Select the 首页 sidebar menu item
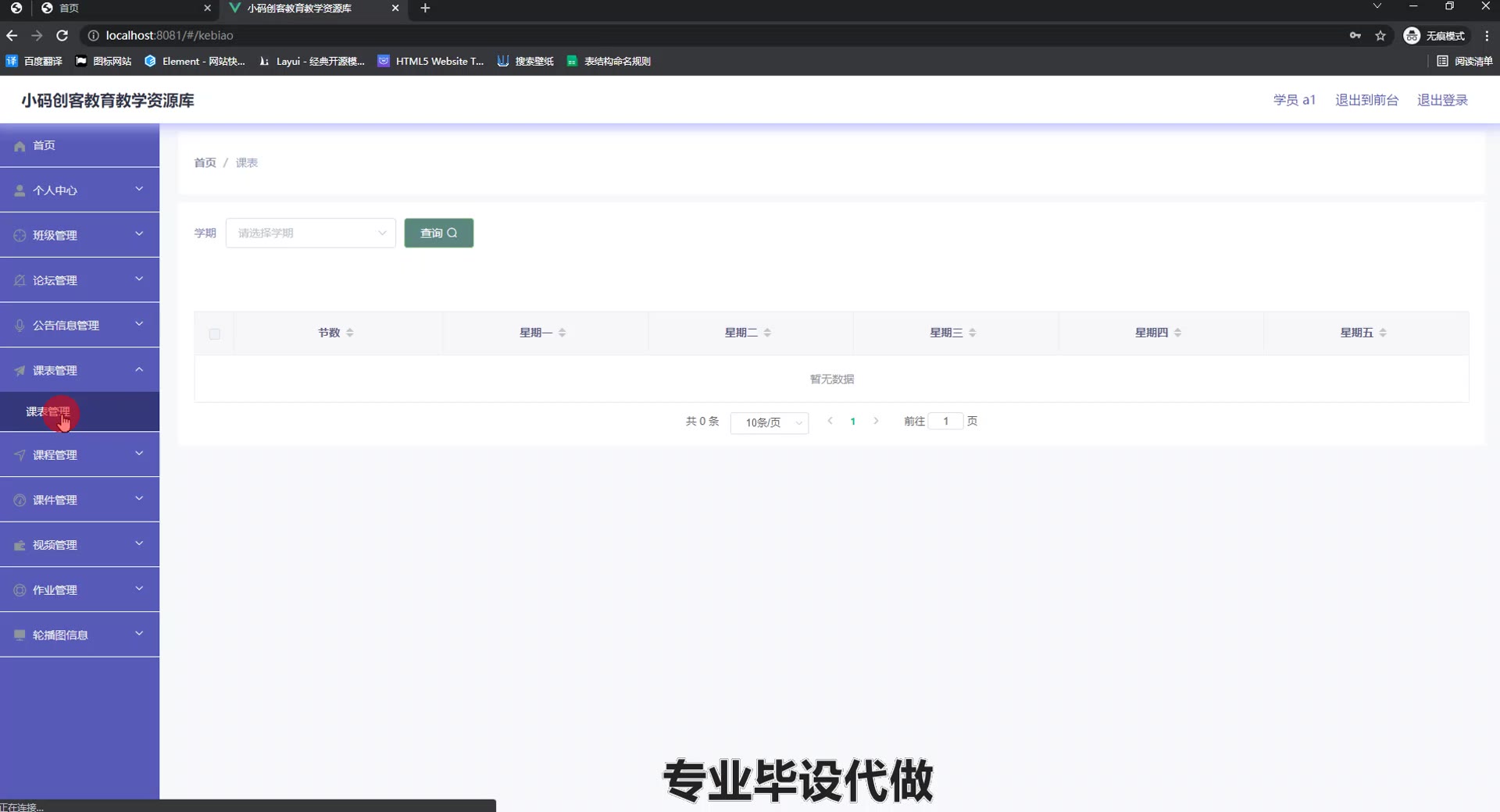Viewport: 1500px width, 812px height. (80, 145)
